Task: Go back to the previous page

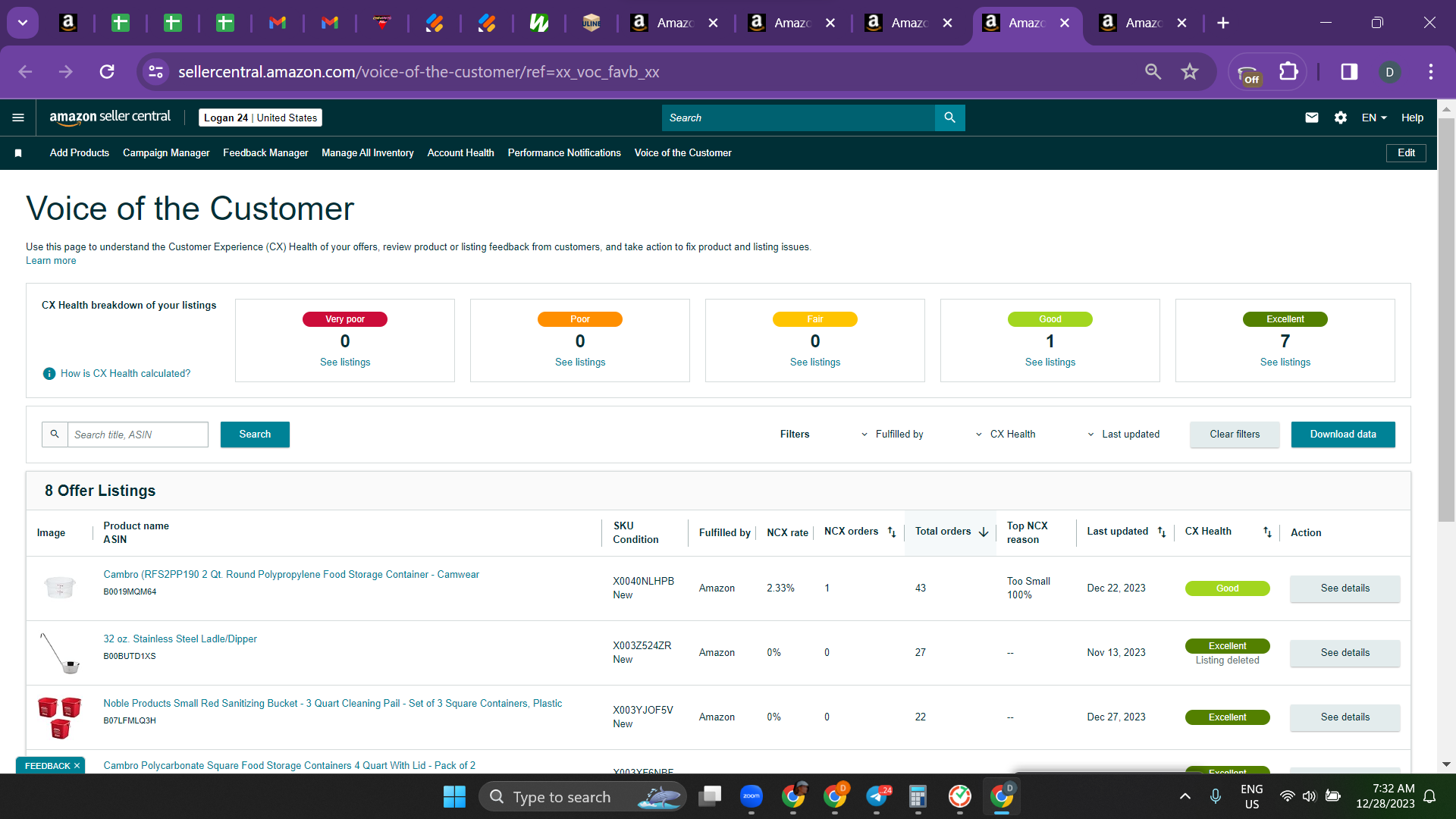Action: (x=25, y=72)
